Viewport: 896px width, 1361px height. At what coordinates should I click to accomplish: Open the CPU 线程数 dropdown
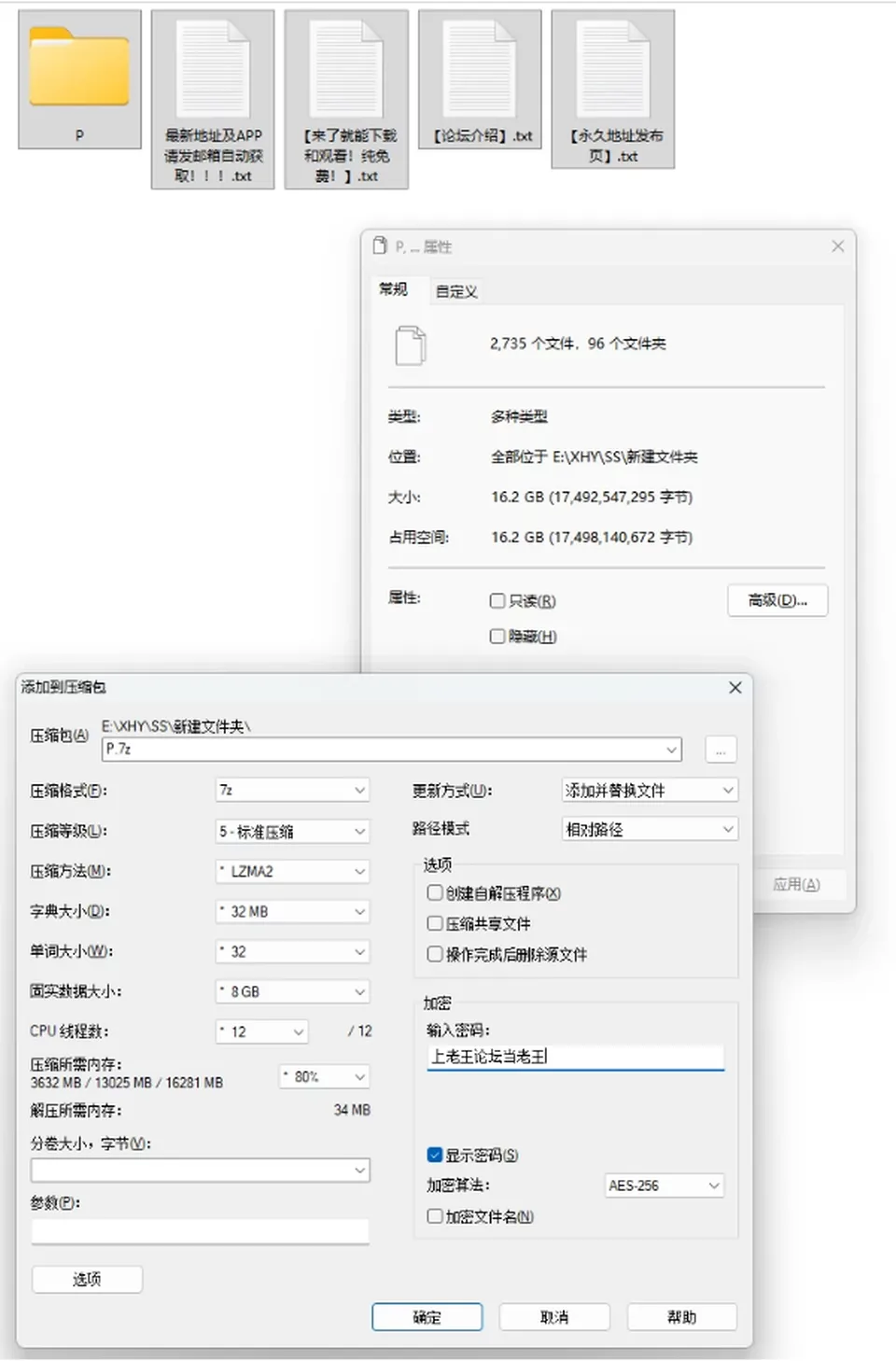[261, 1031]
